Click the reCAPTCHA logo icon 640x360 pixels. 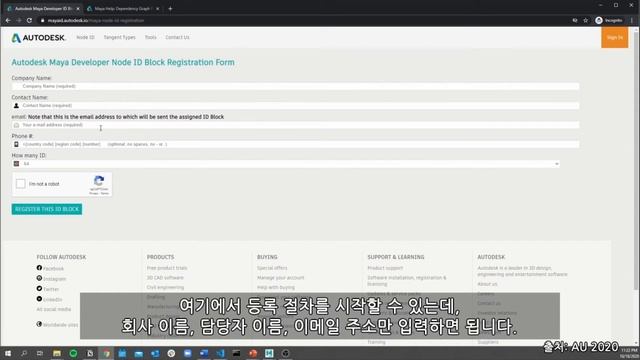pyautogui.click(x=99, y=181)
